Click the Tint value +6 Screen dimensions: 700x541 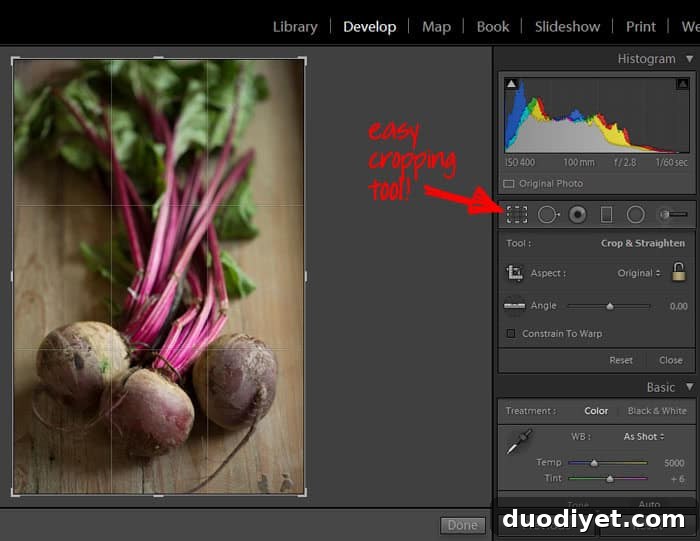click(x=678, y=479)
